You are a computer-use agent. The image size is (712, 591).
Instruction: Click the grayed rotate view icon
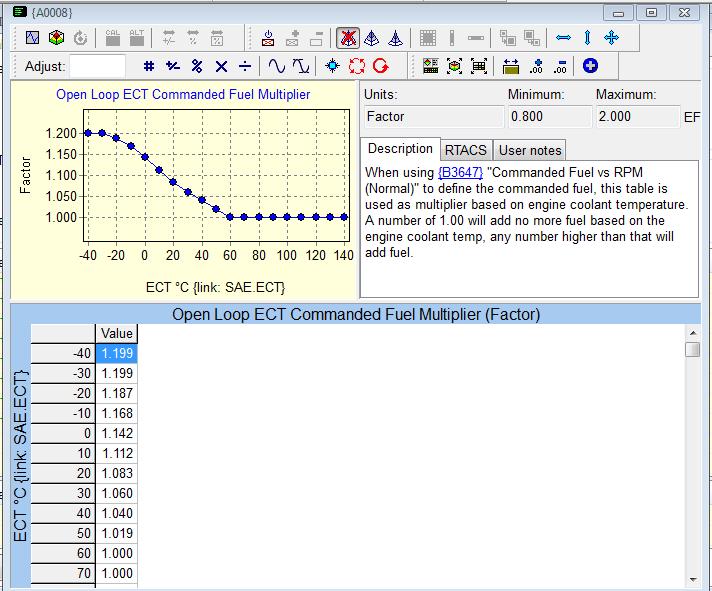pyautogui.click(x=80, y=38)
